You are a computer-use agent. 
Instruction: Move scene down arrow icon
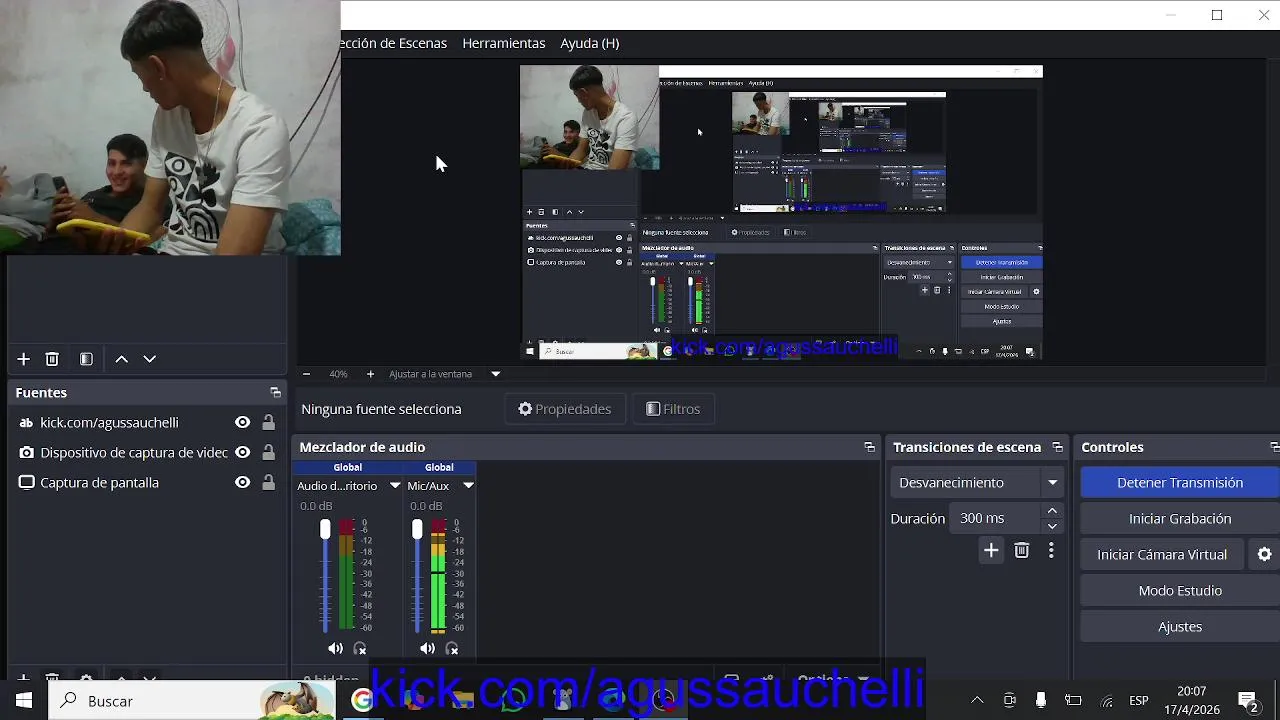(150, 359)
